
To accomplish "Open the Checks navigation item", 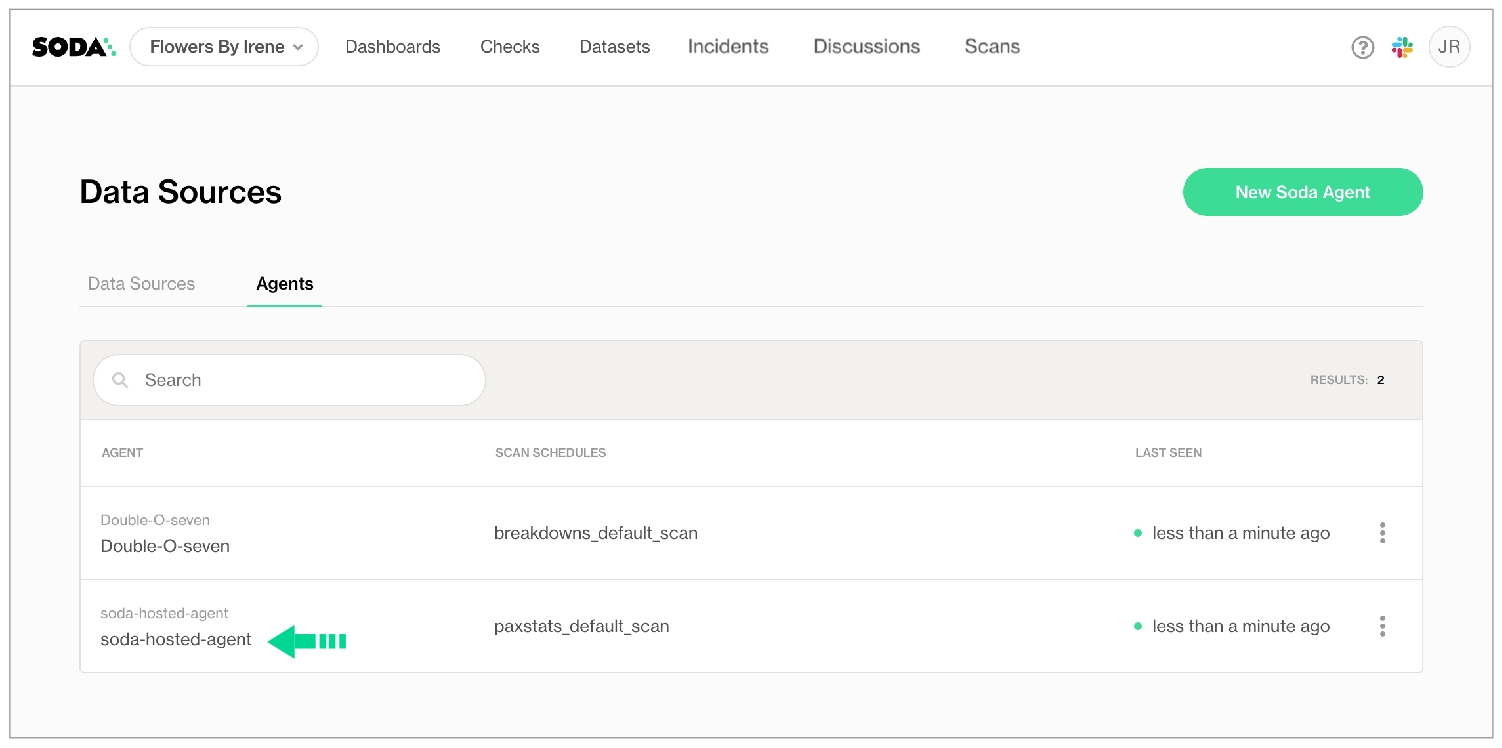I will point(510,47).
